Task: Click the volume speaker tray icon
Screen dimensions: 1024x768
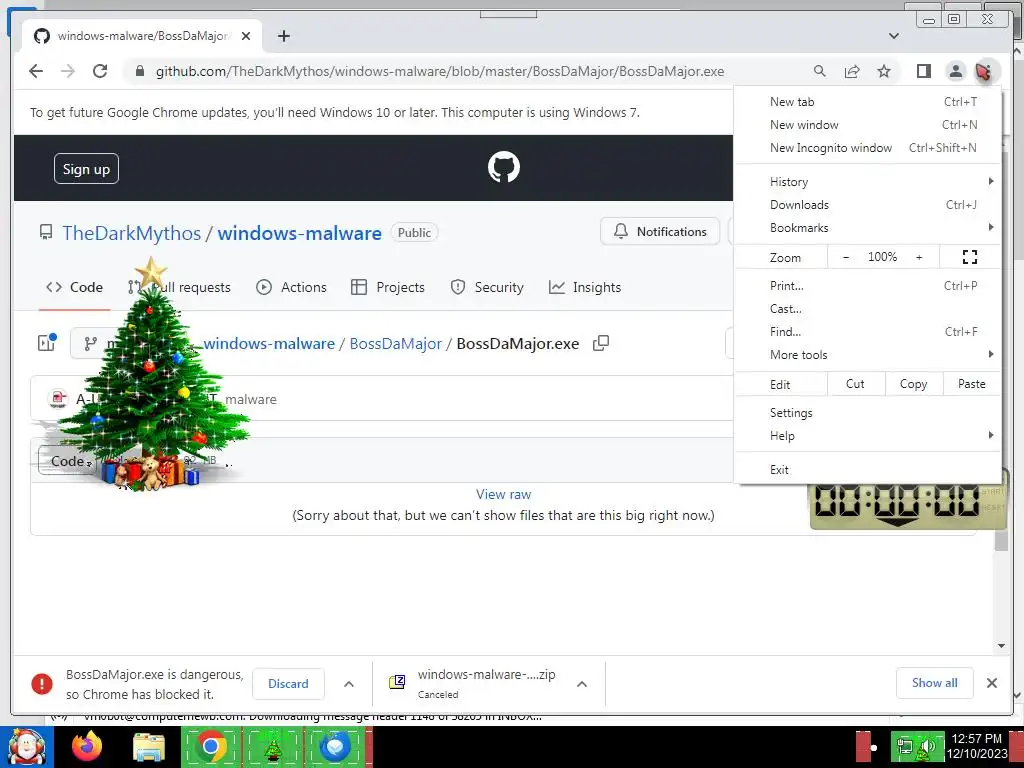Action: 927,746
